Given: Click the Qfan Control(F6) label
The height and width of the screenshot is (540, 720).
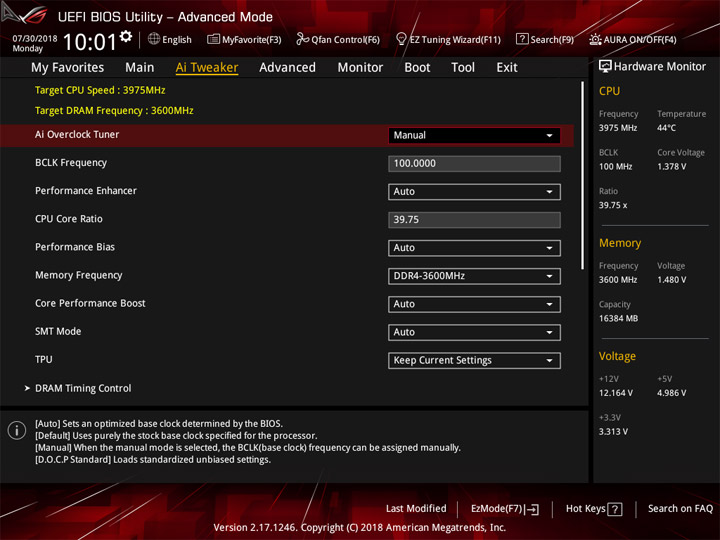Looking at the screenshot, I should click(x=345, y=39).
